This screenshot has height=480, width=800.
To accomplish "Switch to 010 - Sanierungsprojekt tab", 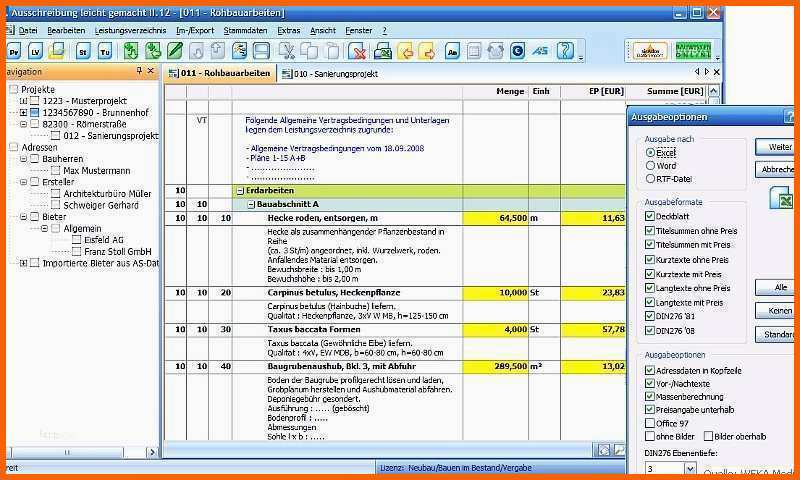I will 330,74.
